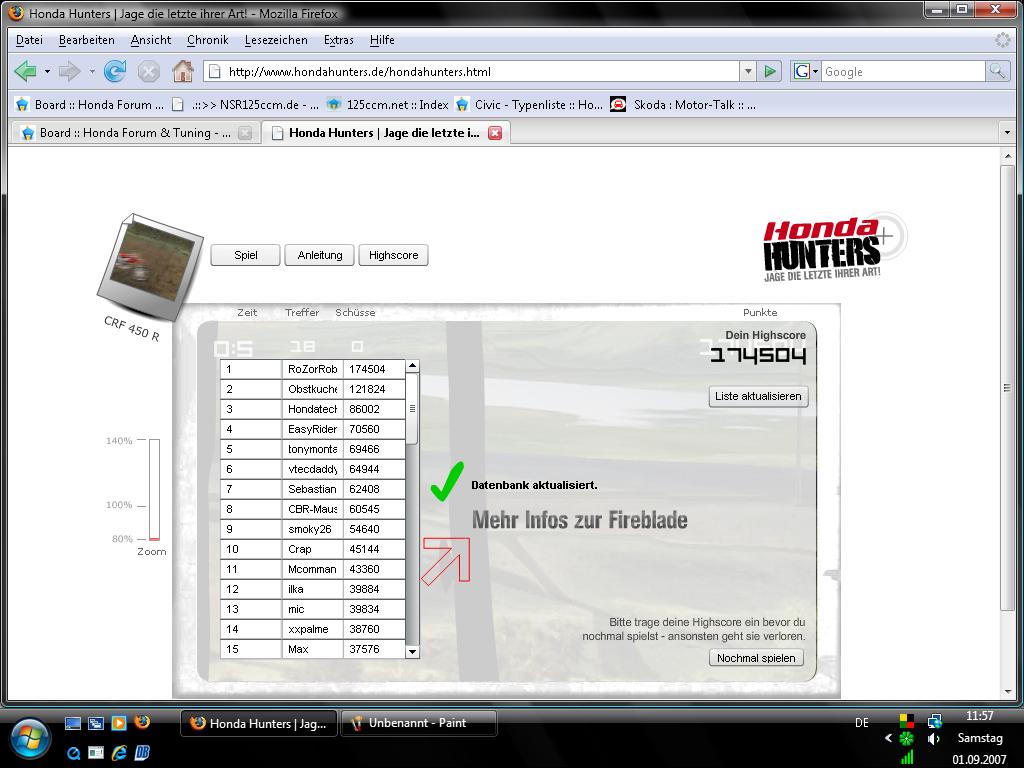Click the Forward arrow in Firefox toolbar
Viewport: 1024px width, 768px height.
pyautogui.click(x=69, y=71)
